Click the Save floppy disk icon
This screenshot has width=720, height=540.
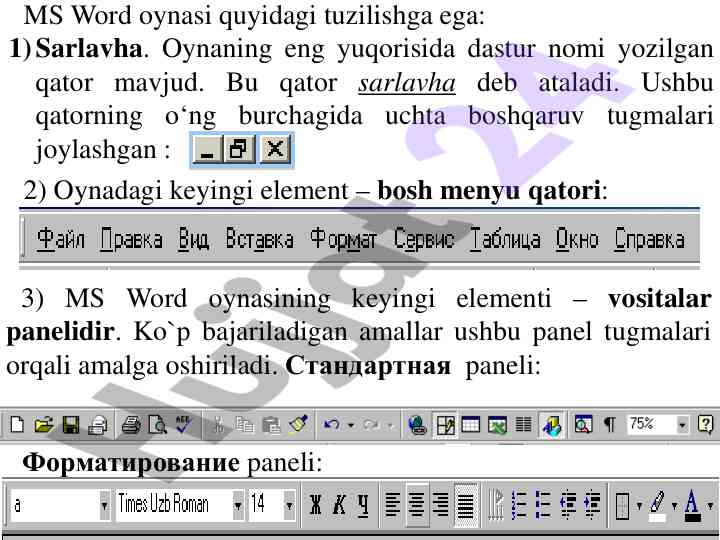71,425
